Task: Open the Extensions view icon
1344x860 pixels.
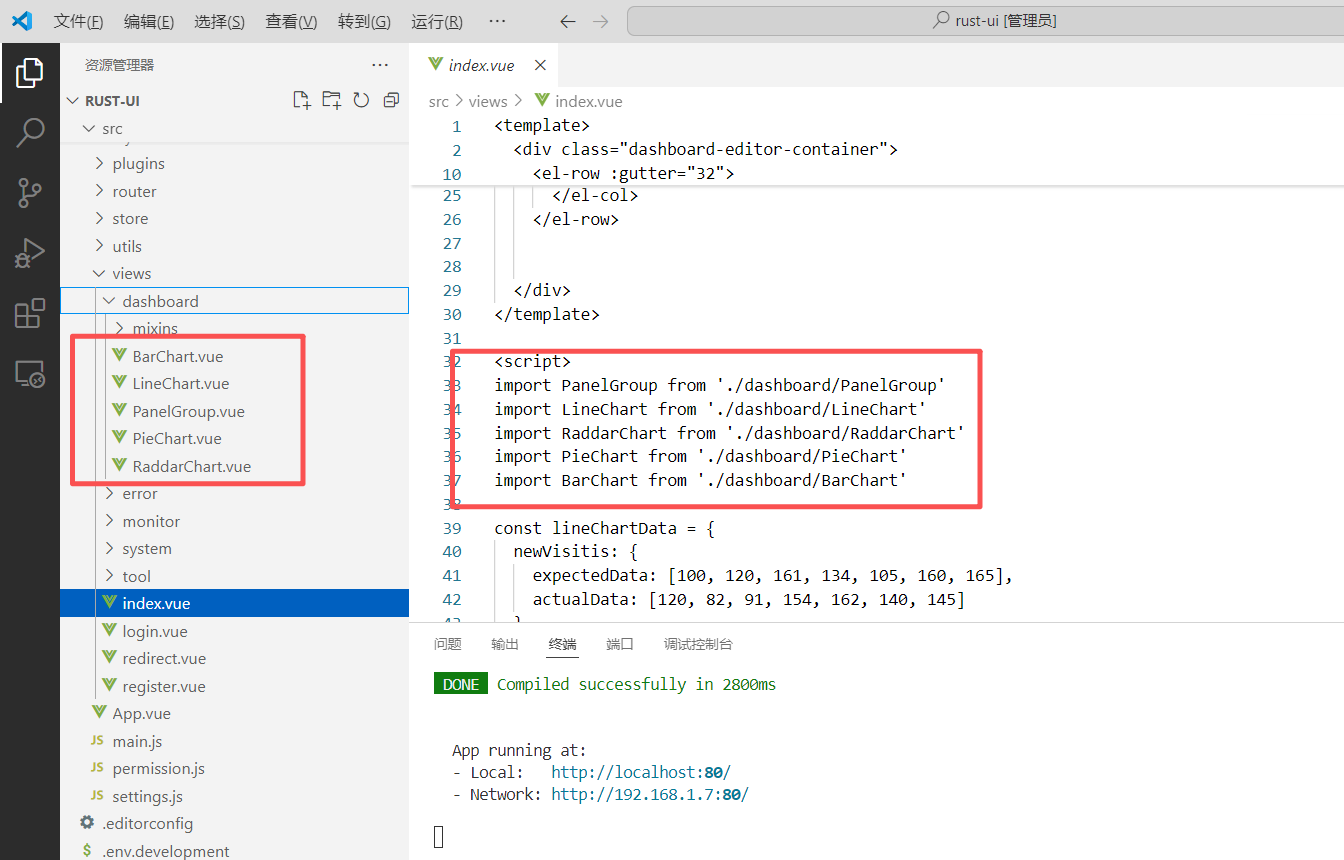Action: [x=30, y=314]
